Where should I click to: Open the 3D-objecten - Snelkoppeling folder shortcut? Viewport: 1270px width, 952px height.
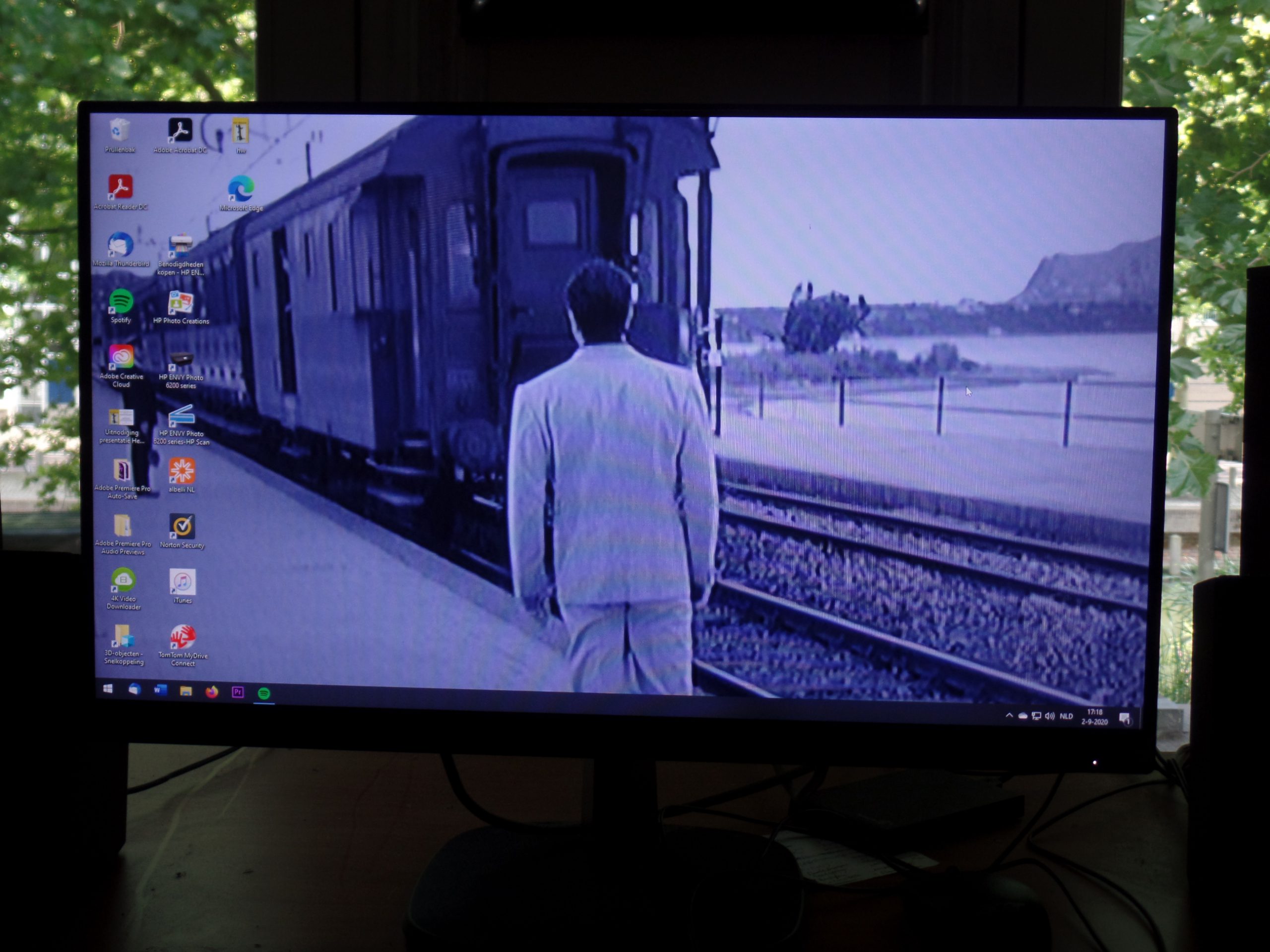tap(124, 645)
